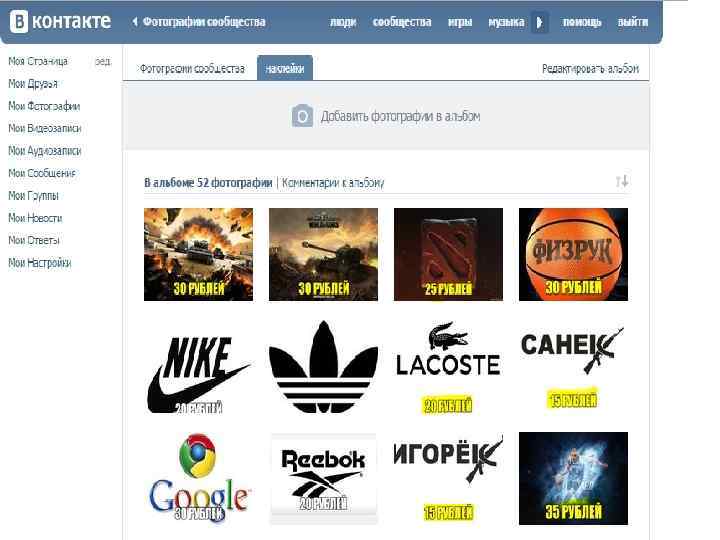Viewport: 720px width, 540px height.
Task: Click the camera icon to add photos
Action: tap(303, 116)
